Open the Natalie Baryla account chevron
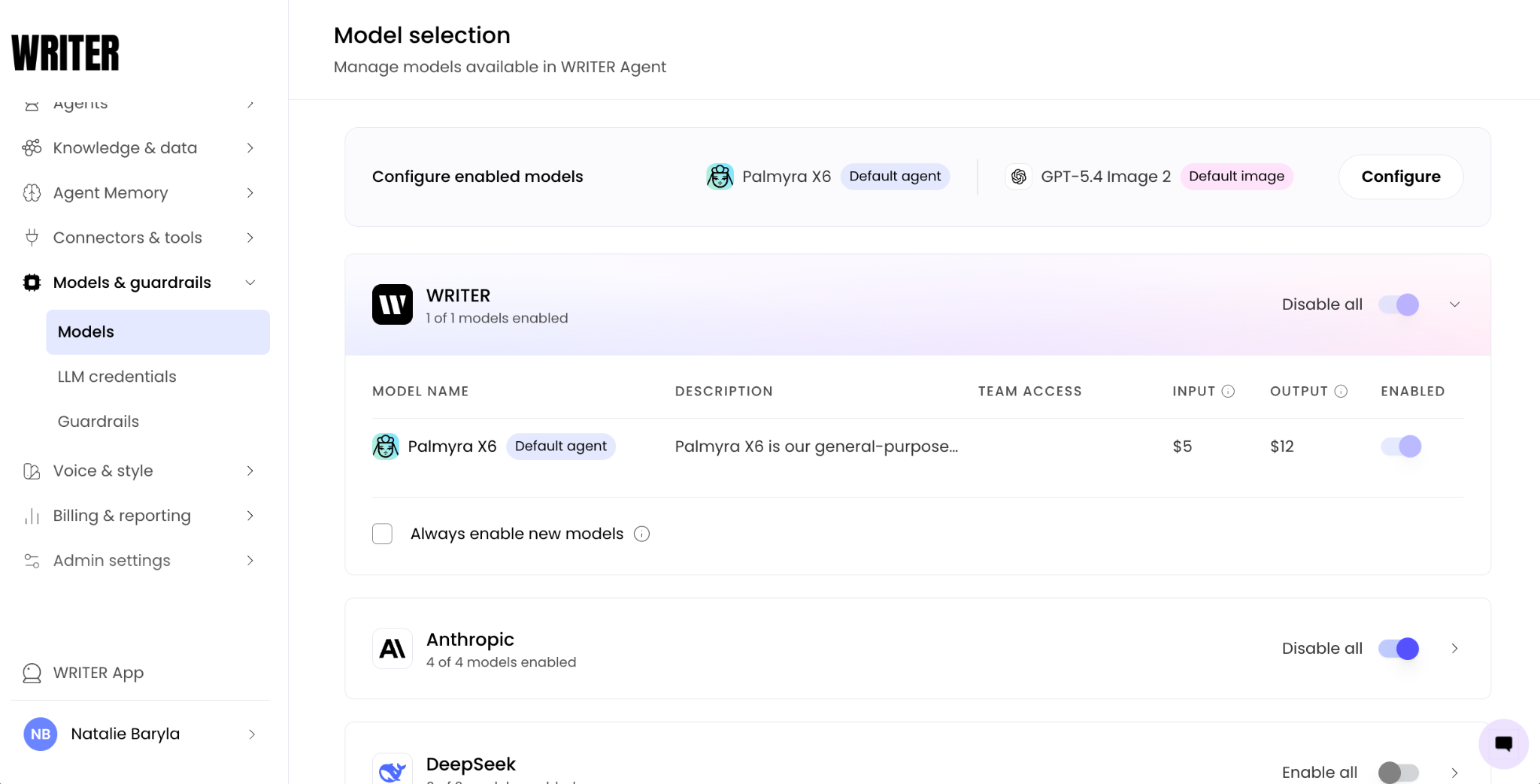The width and height of the screenshot is (1540, 784). pyautogui.click(x=252, y=734)
